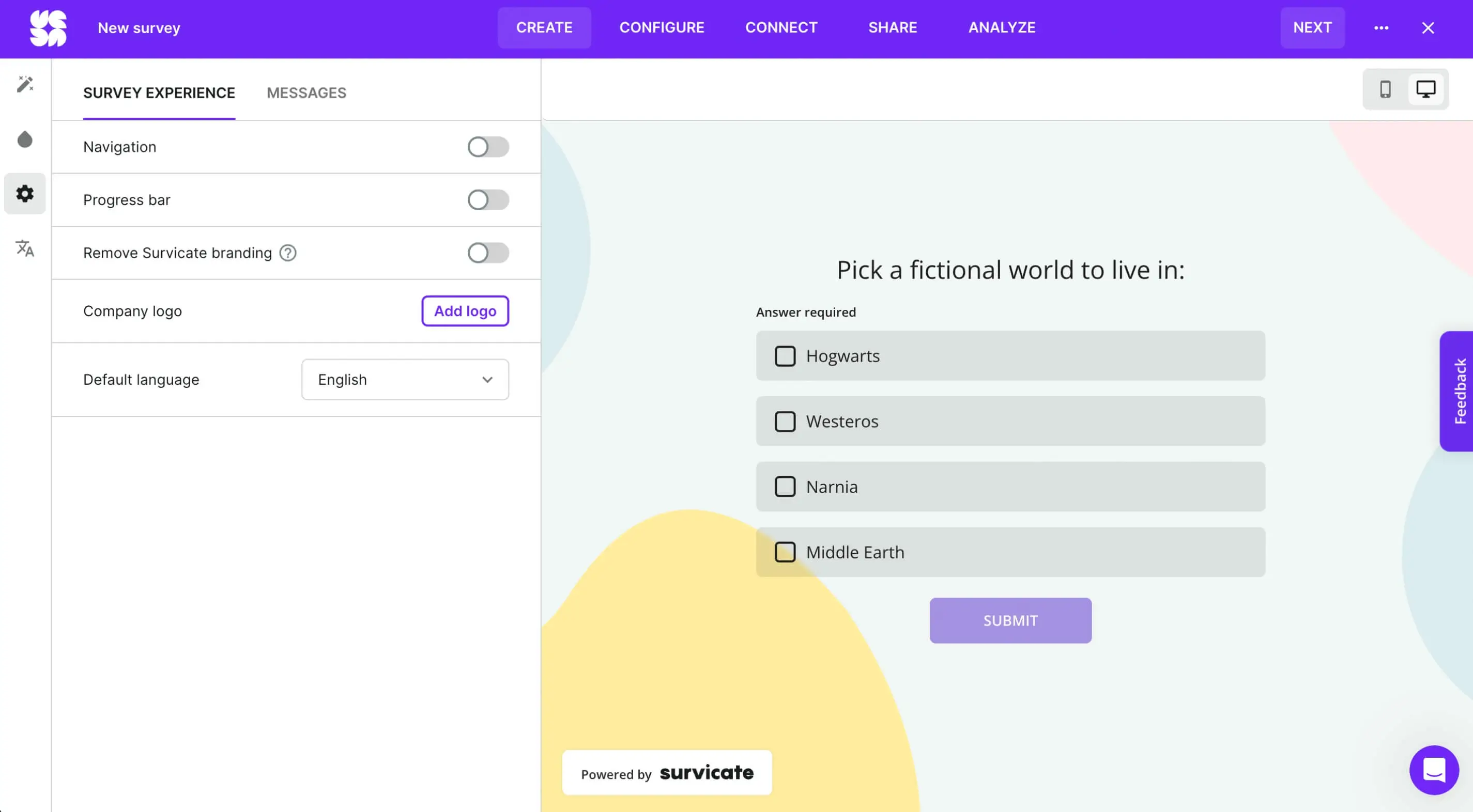This screenshot has height=812, width=1473.
Task: Click the survey question heading
Action: (x=1010, y=270)
